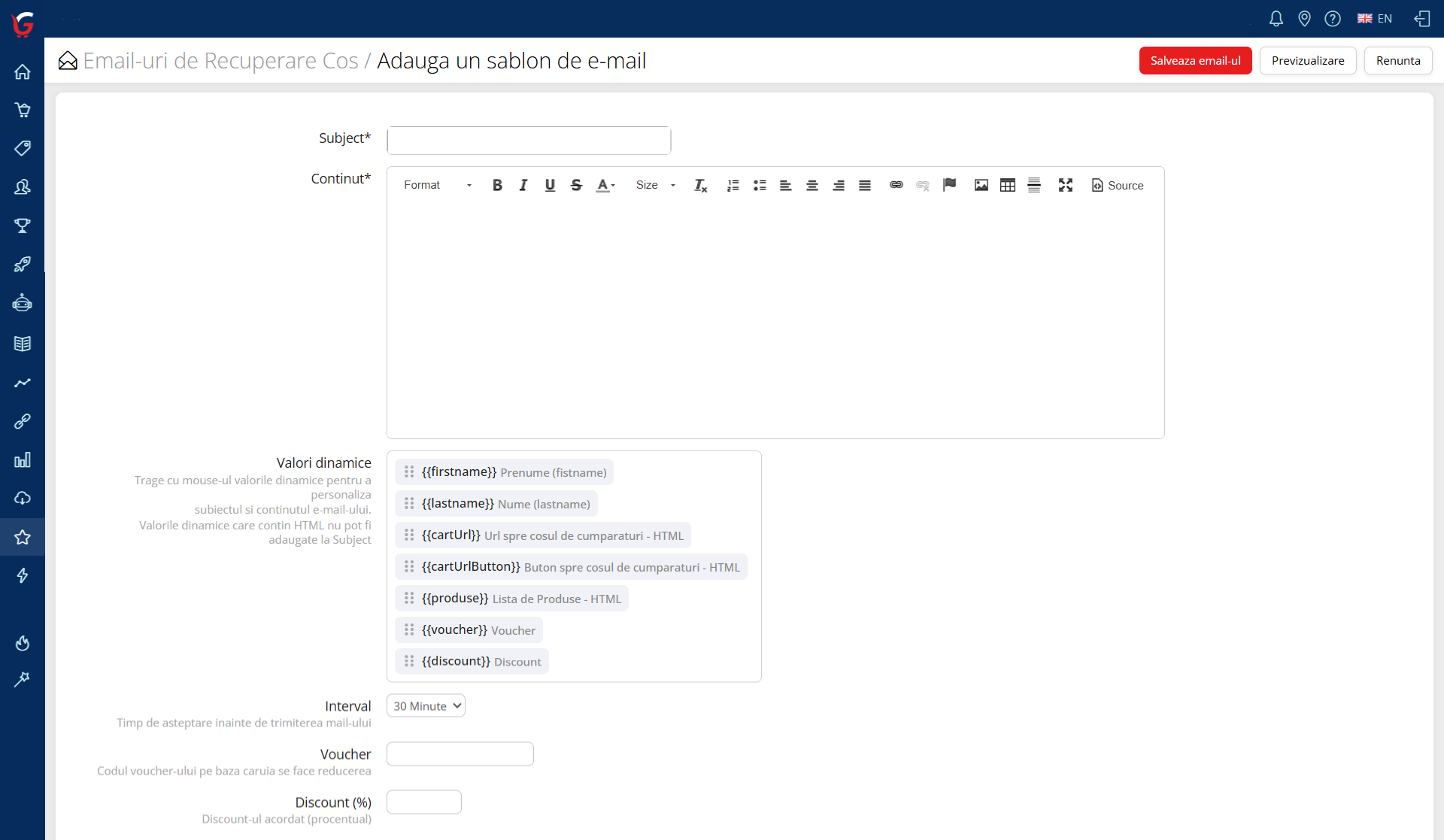
Task: Open the font Size dropdown
Action: (655, 185)
